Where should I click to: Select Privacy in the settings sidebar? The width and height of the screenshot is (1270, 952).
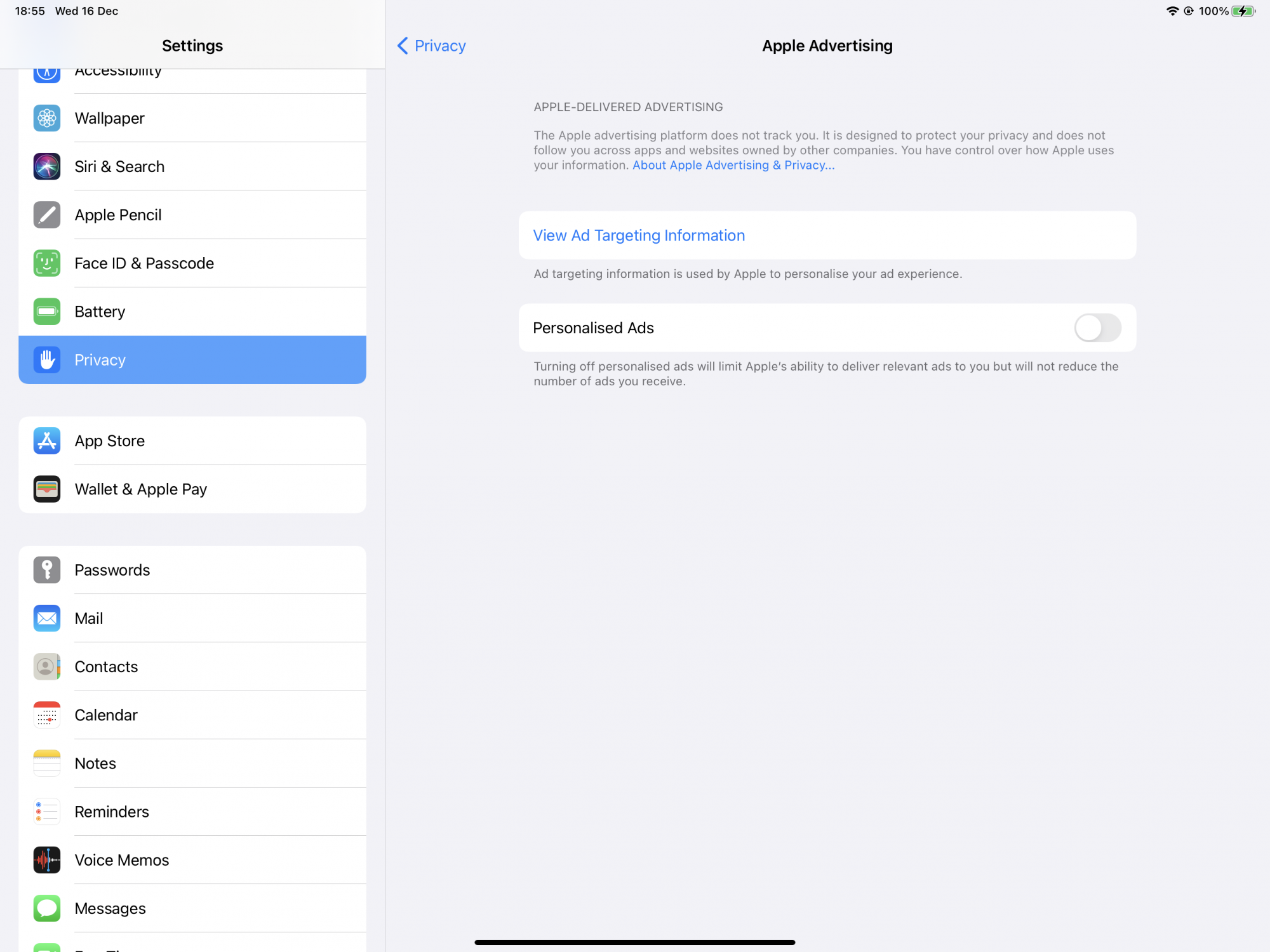(192, 360)
